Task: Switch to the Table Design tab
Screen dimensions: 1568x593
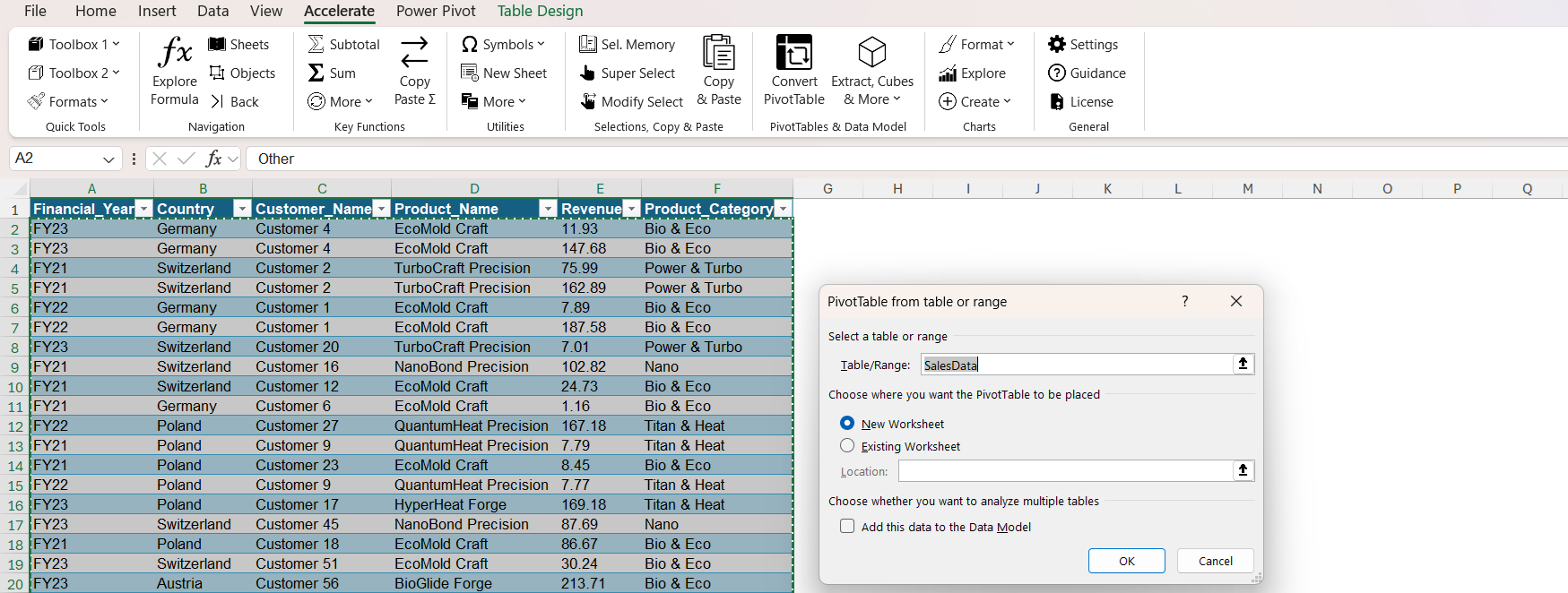Action: click(540, 11)
